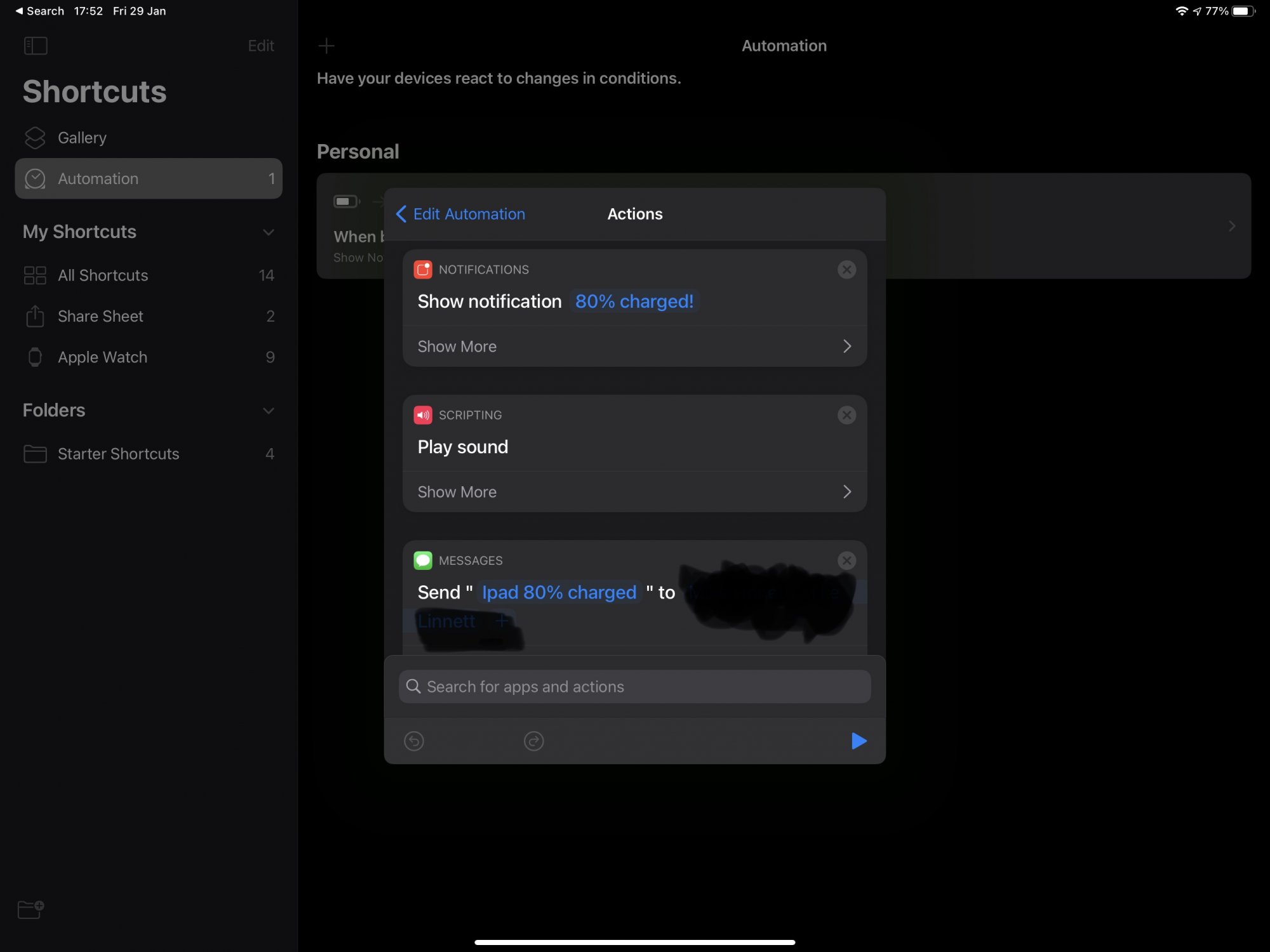Open the Share Sheet shortcuts list
Viewport: 1270px width, 952px height.
tap(100, 316)
